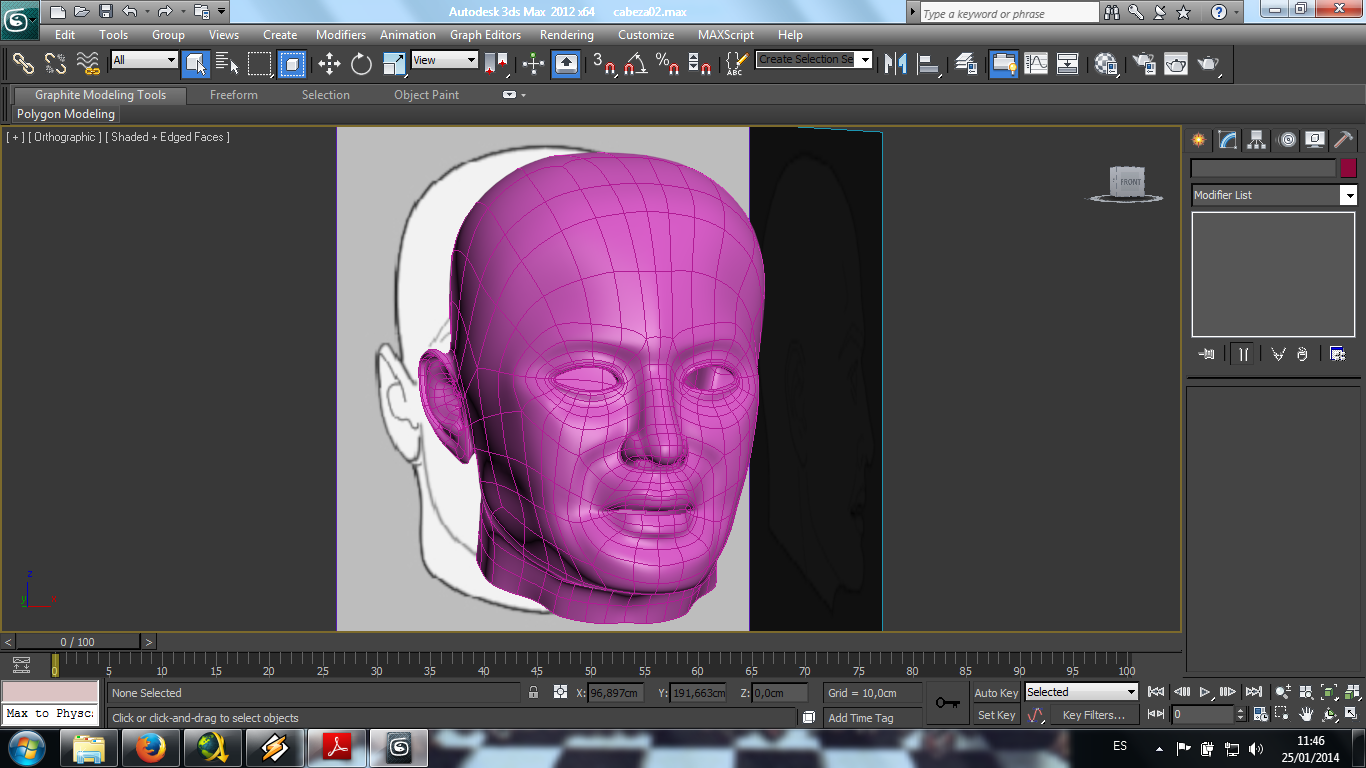Click the Key Filters button
Image resolution: width=1366 pixels, height=768 pixels.
pyautogui.click(x=1093, y=715)
